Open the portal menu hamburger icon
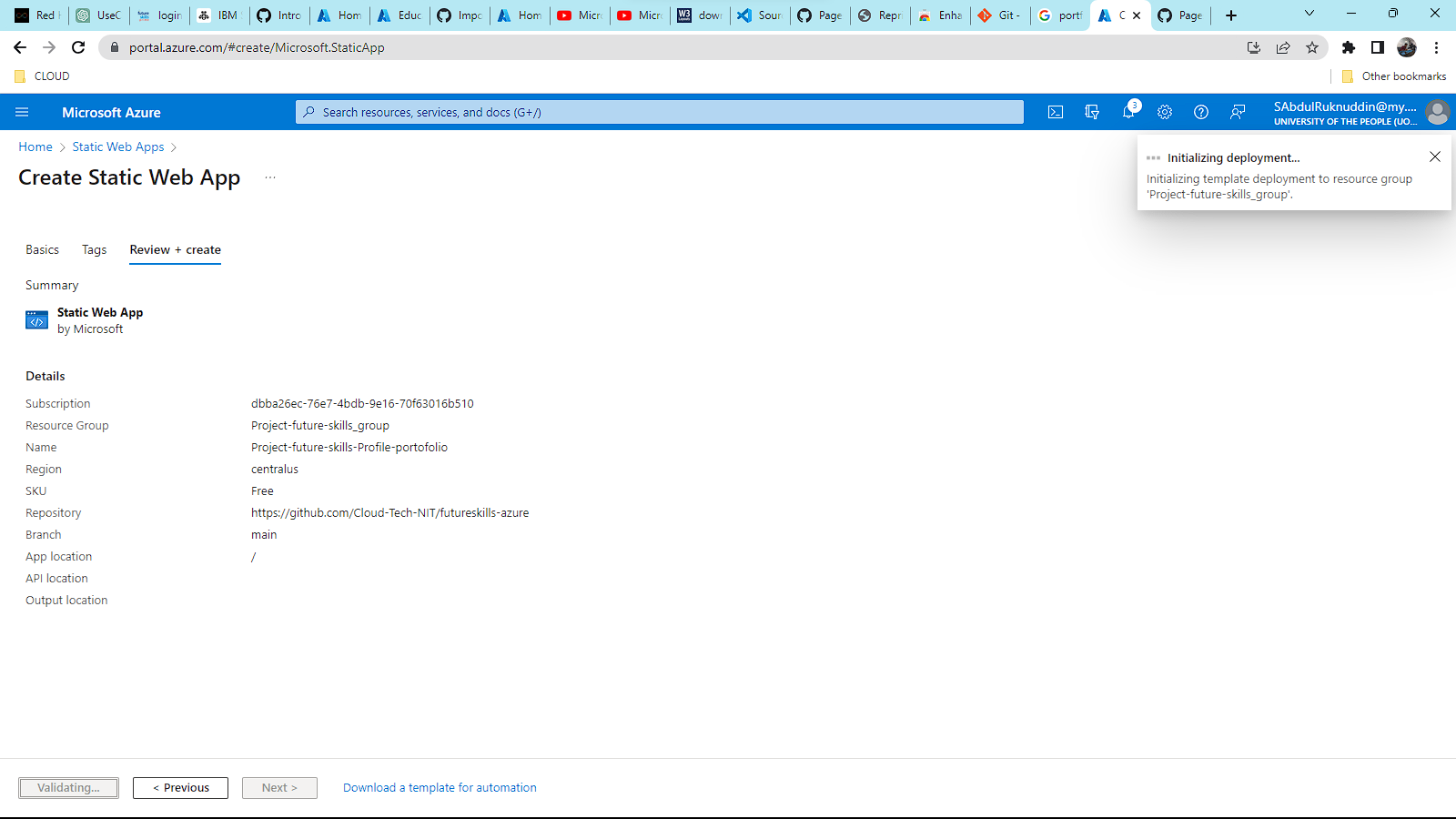This screenshot has width=1456, height=819. pos(22,112)
